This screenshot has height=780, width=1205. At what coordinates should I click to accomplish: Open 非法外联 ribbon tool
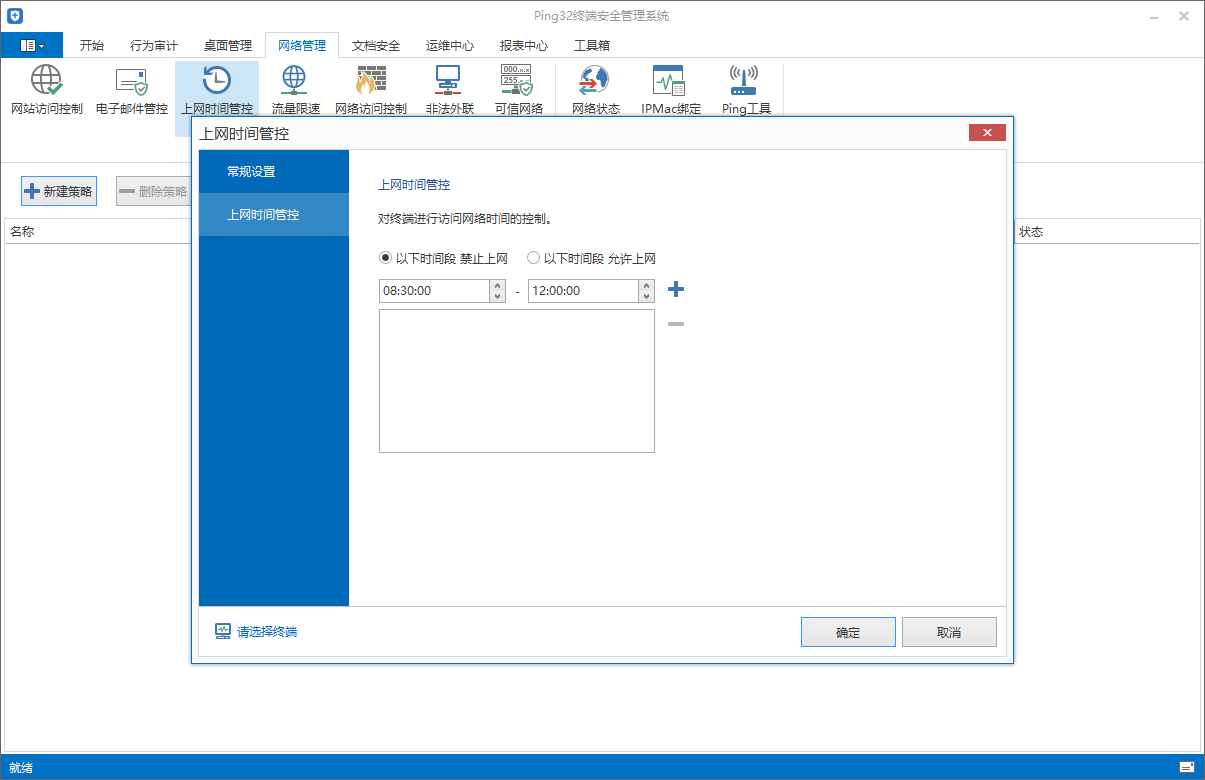click(449, 90)
